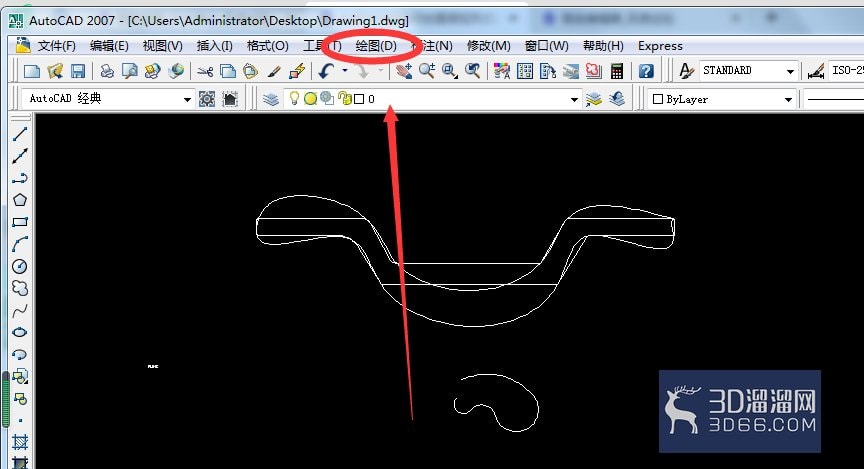Click the Plot printer icon
Viewport: 864px width, 469px height.
[x=107, y=71]
